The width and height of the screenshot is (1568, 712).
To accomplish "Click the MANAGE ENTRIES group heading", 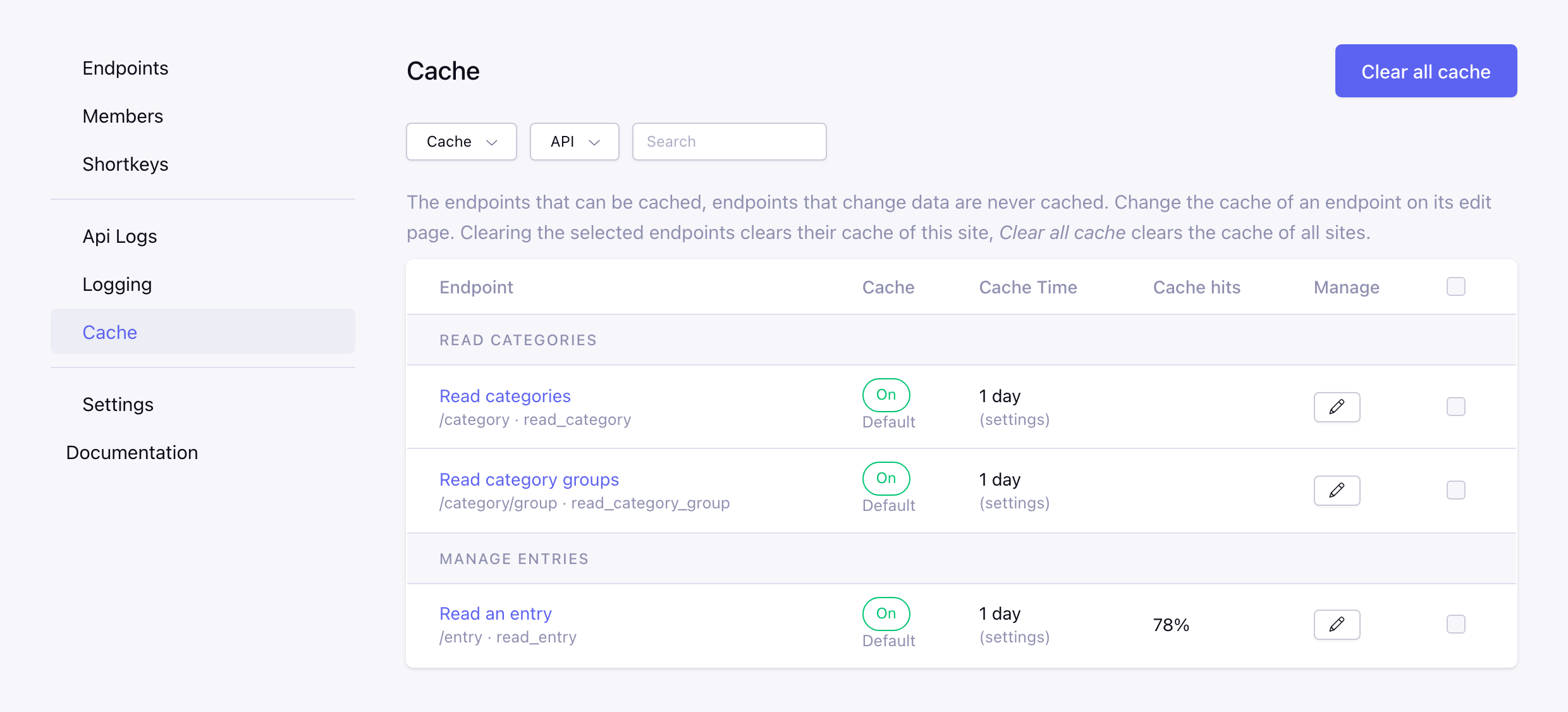I will [514, 559].
